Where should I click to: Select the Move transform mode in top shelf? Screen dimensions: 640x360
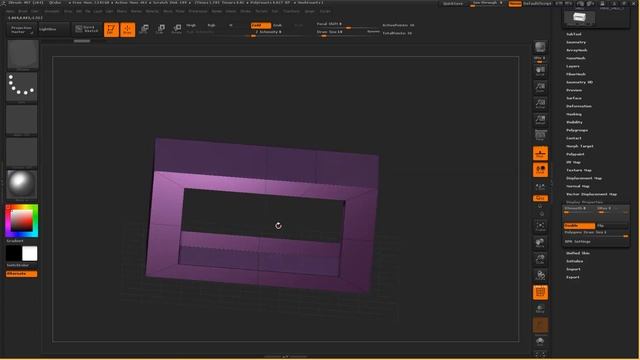pyautogui.click(x=144, y=29)
